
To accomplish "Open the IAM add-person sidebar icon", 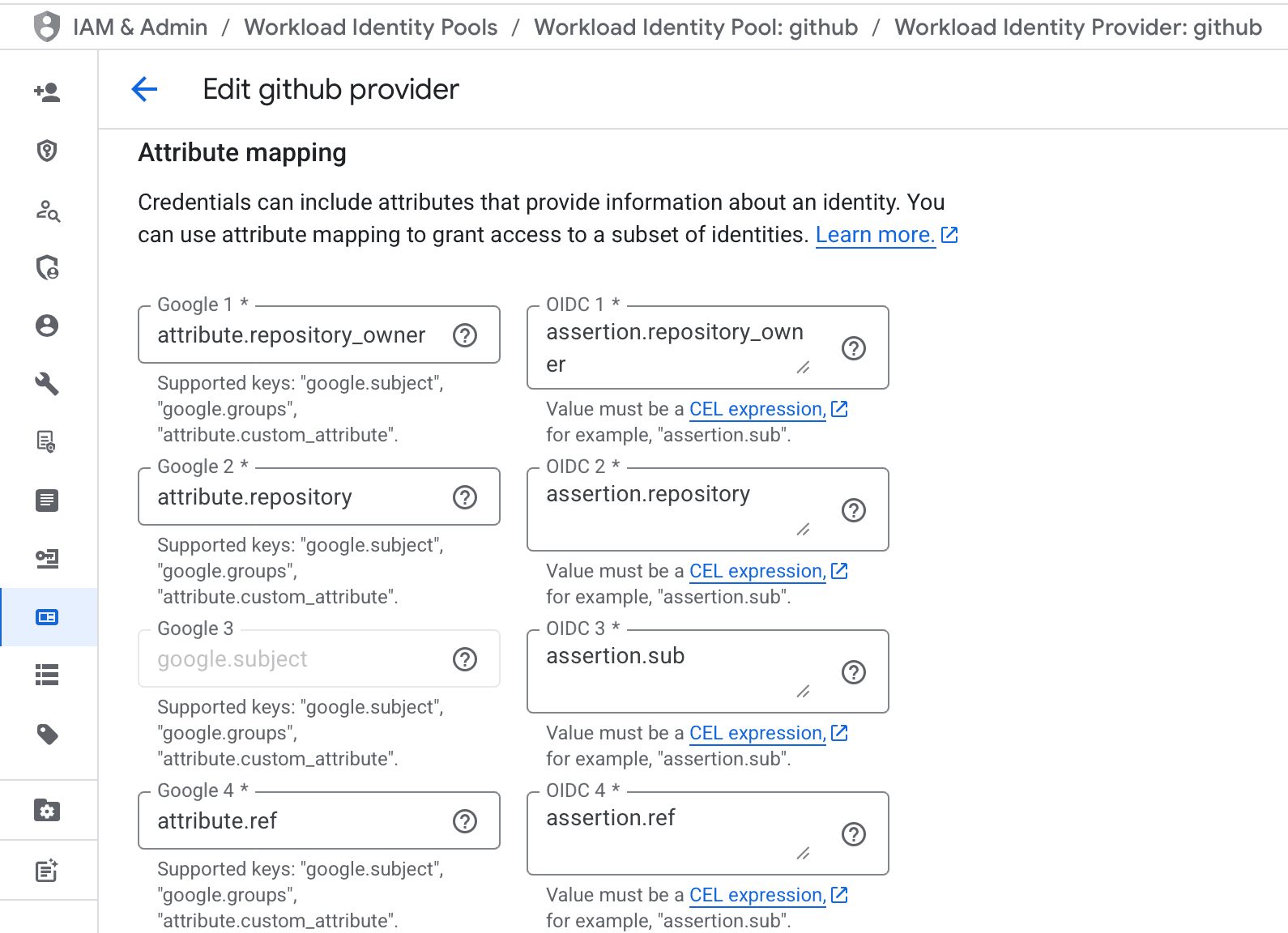I will tap(47, 92).
